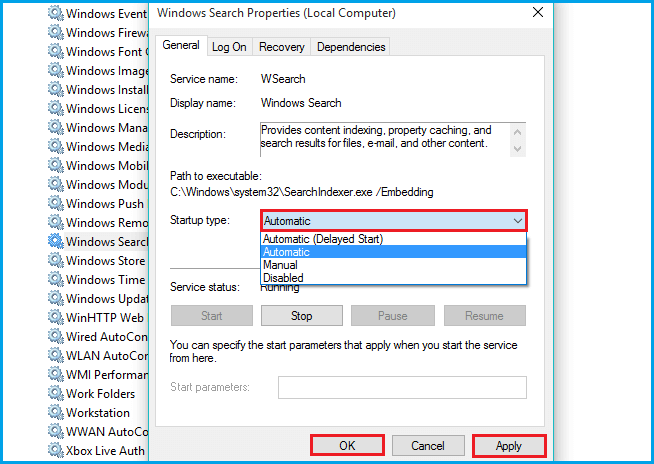This screenshot has height=464, width=654.
Task: Select Workstation row in services list
Action: 98,413
